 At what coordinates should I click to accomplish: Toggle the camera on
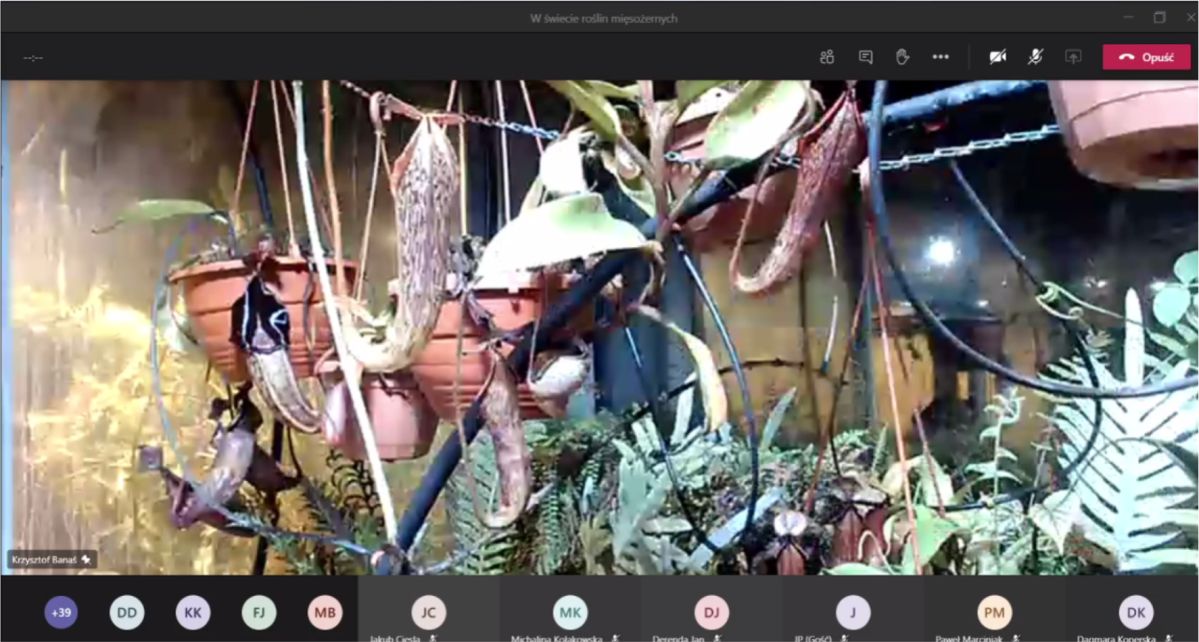997,57
